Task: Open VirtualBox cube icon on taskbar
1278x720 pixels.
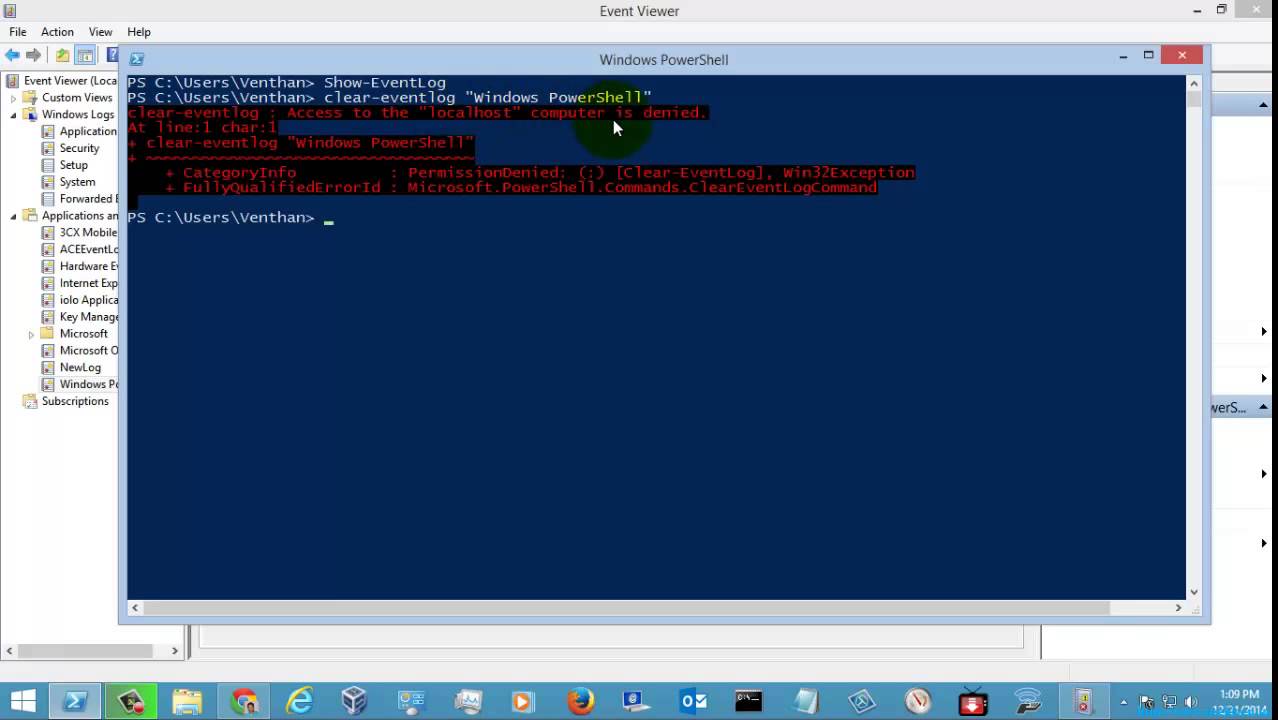Action: (x=355, y=701)
